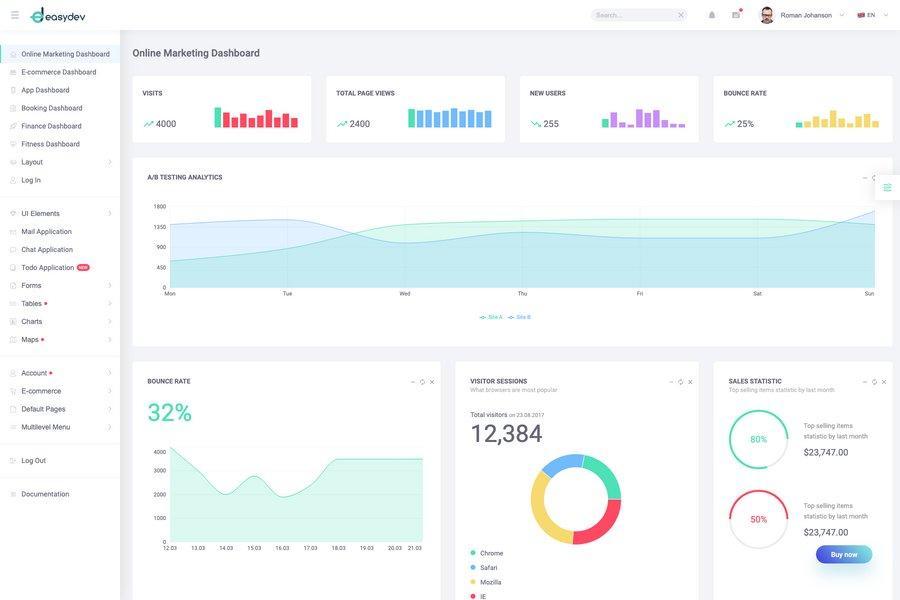The height and width of the screenshot is (600, 900).
Task: Open the messages inbox icon with red badge
Action: (x=734, y=14)
